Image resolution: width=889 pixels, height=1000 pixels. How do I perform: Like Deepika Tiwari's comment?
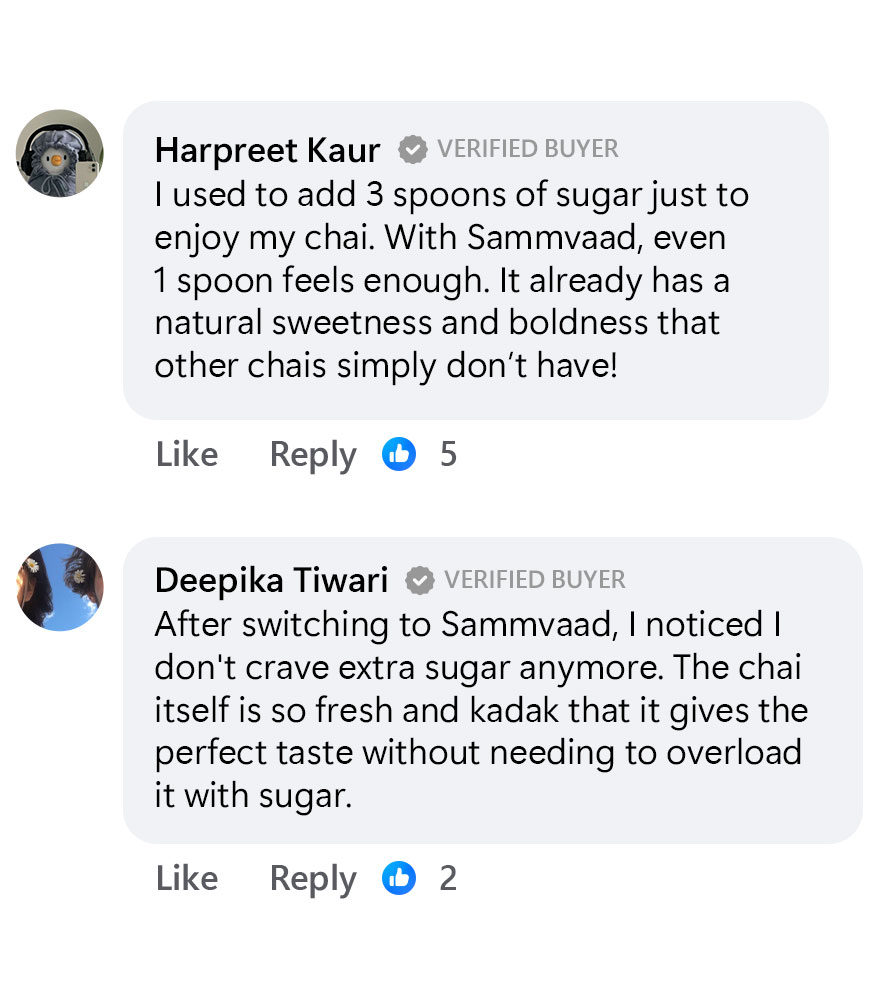(187, 878)
